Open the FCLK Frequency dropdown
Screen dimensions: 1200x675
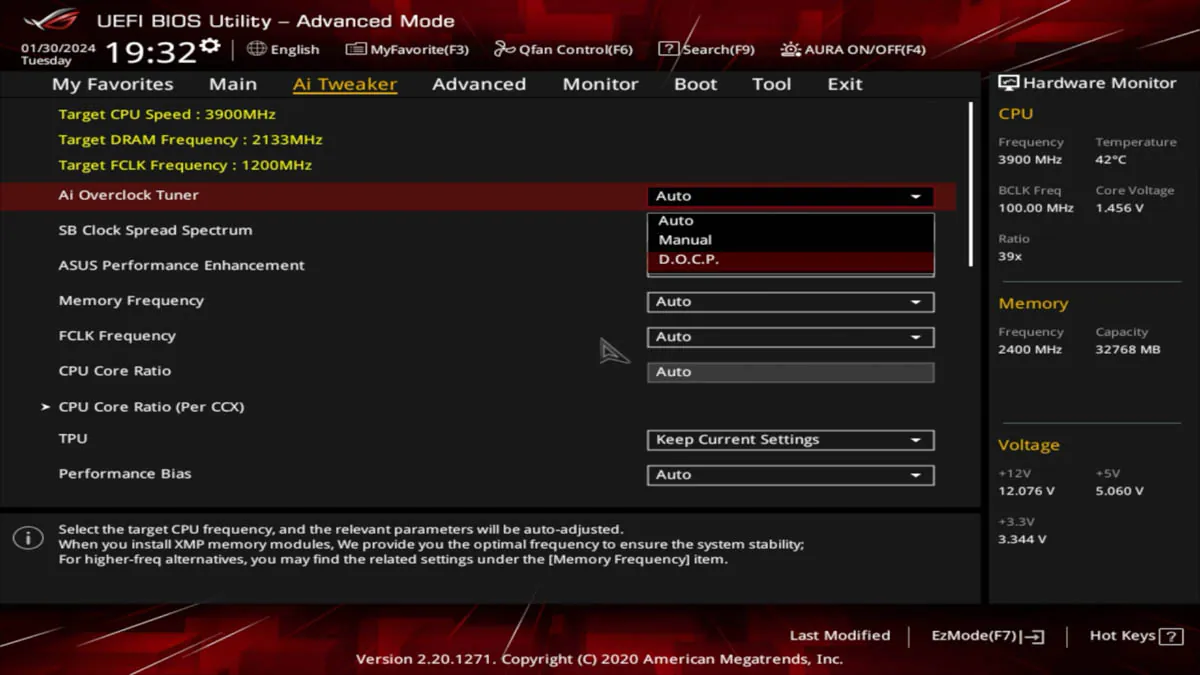click(x=790, y=337)
